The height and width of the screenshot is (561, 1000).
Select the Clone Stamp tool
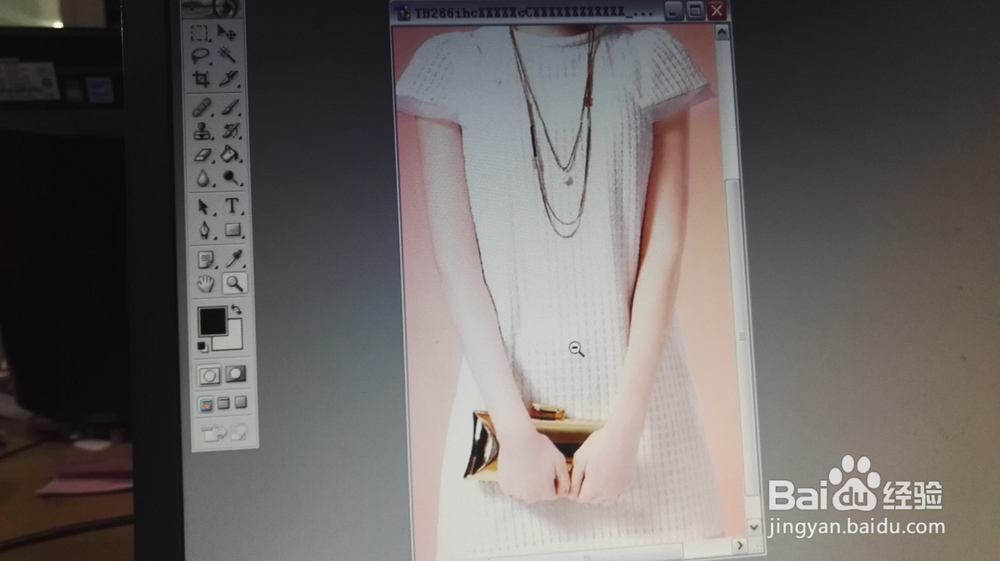pyautogui.click(x=203, y=131)
